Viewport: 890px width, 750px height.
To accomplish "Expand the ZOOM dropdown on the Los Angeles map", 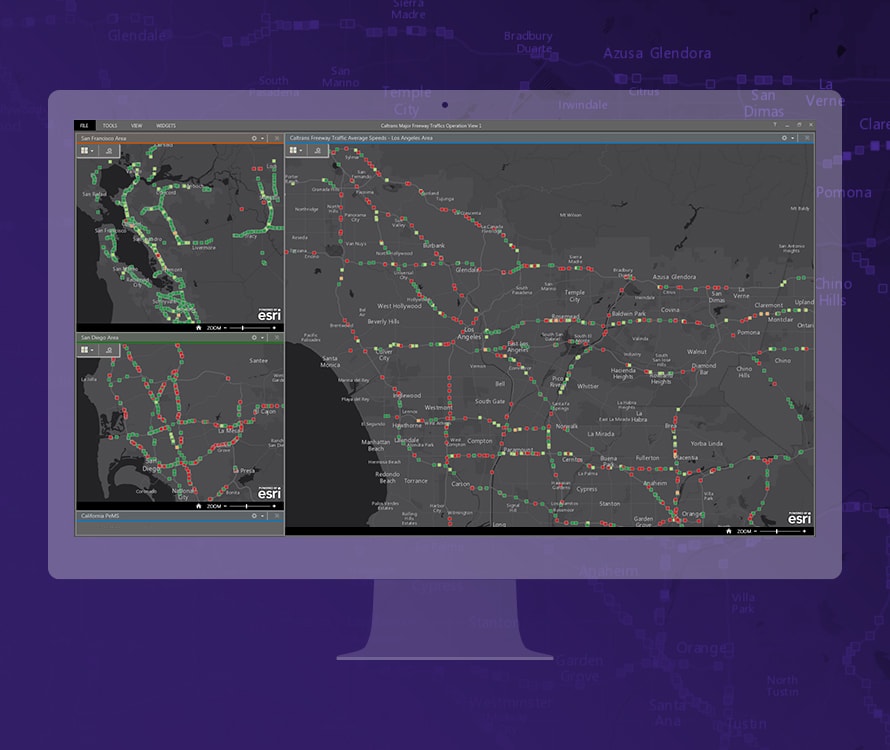I will [x=755, y=531].
